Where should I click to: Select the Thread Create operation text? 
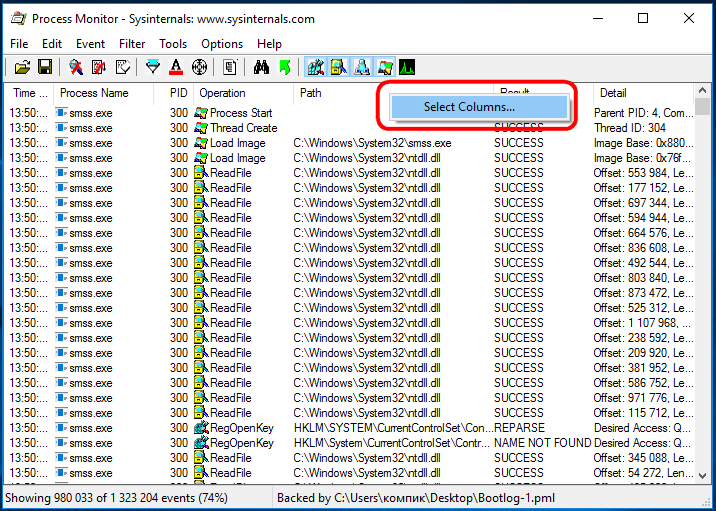pyautogui.click(x=244, y=128)
